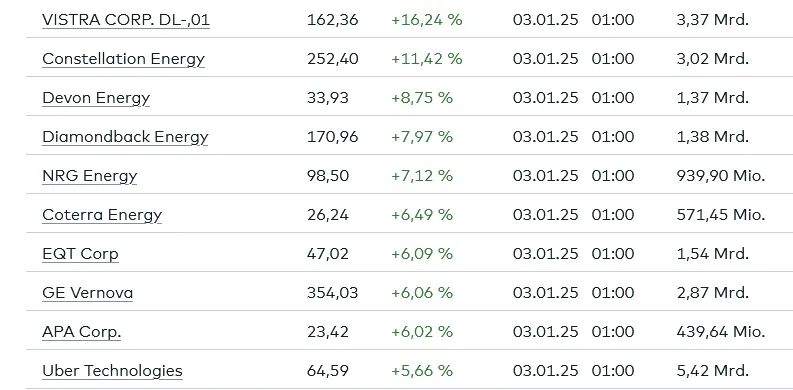The image size is (793, 390).
Task: Click the EQT Corp link
Action: 80,253
